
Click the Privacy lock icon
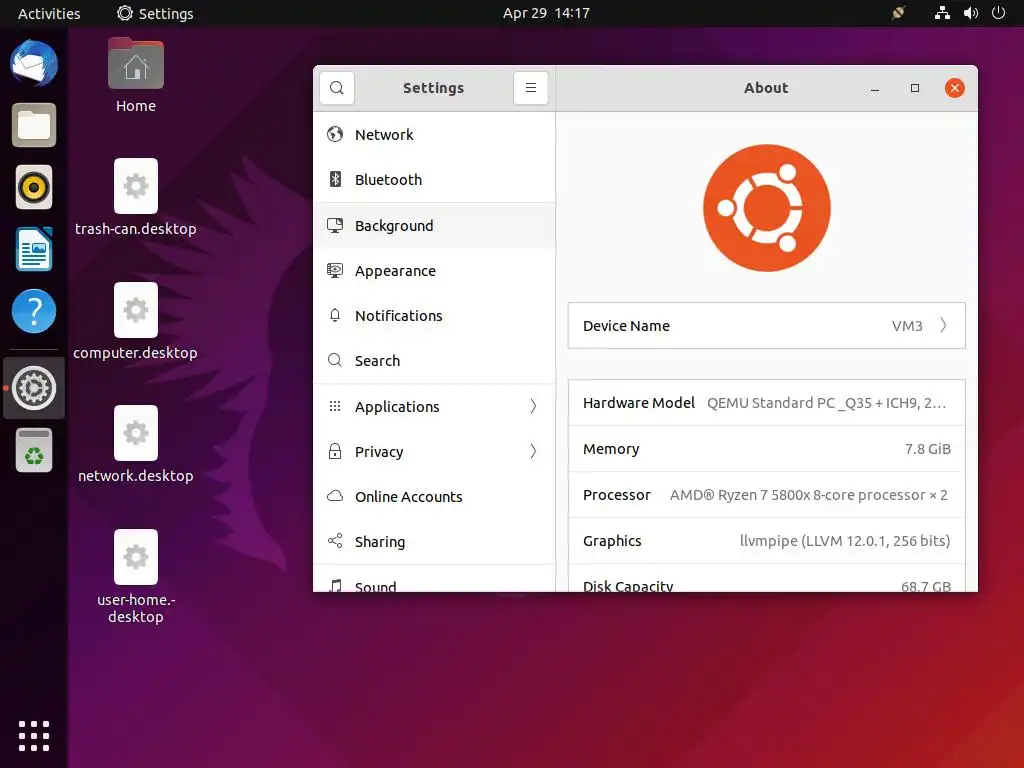[335, 451]
